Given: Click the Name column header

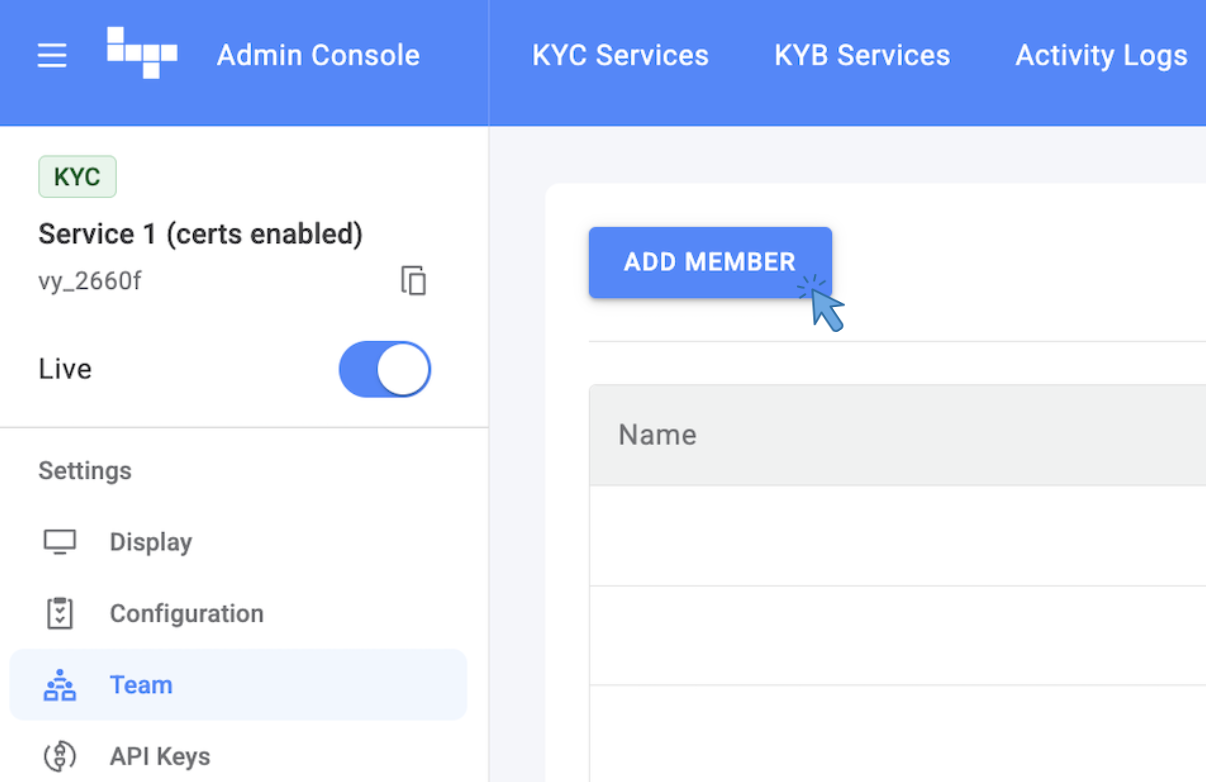Looking at the screenshot, I should click(657, 435).
